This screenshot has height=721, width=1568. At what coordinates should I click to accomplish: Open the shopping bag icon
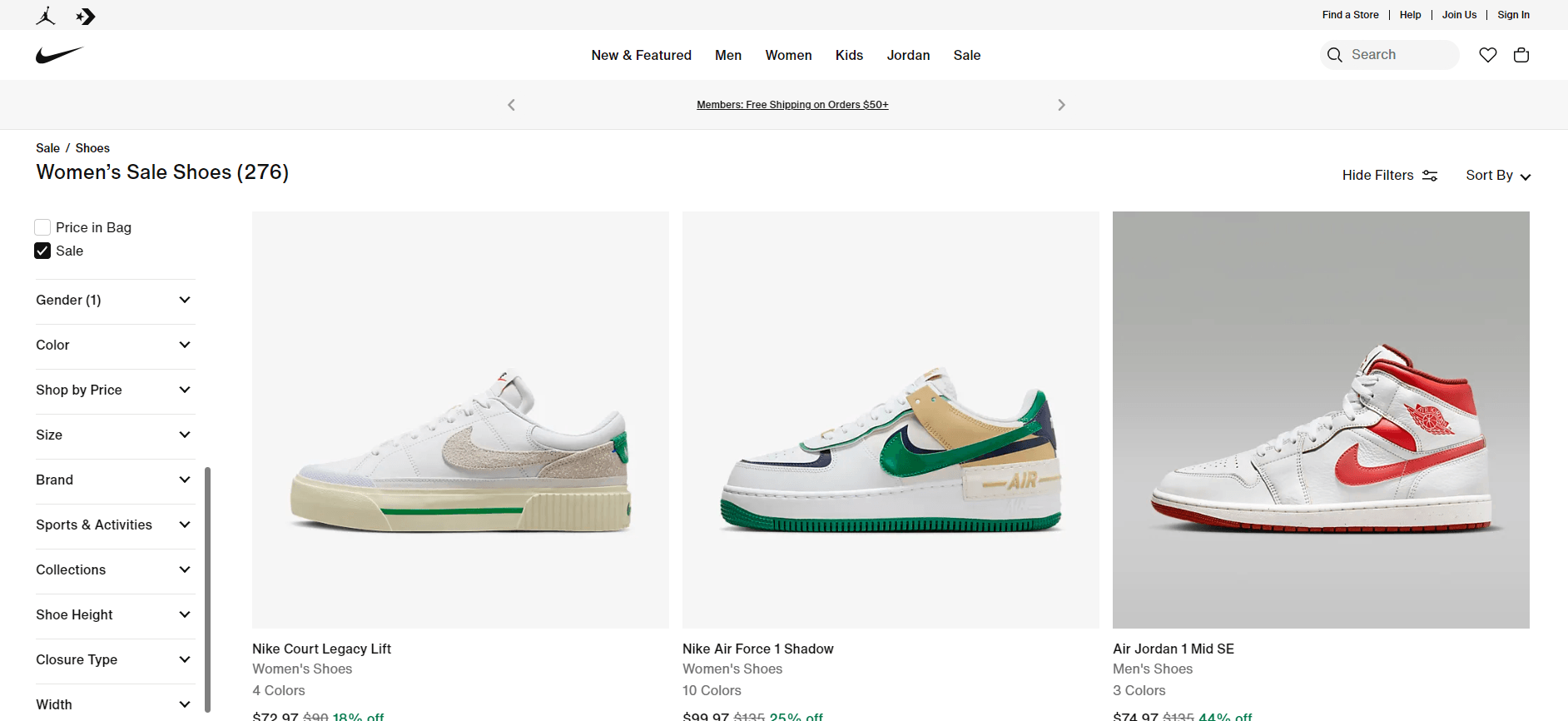(x=1521, y=55)
